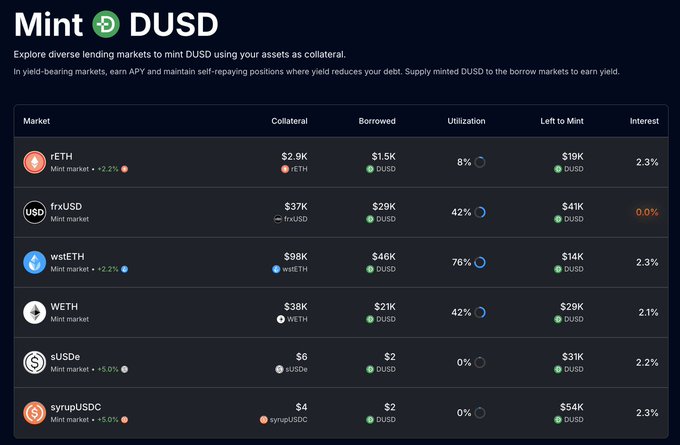Click the Mint DUSD page heading

[x=116, y=24]
